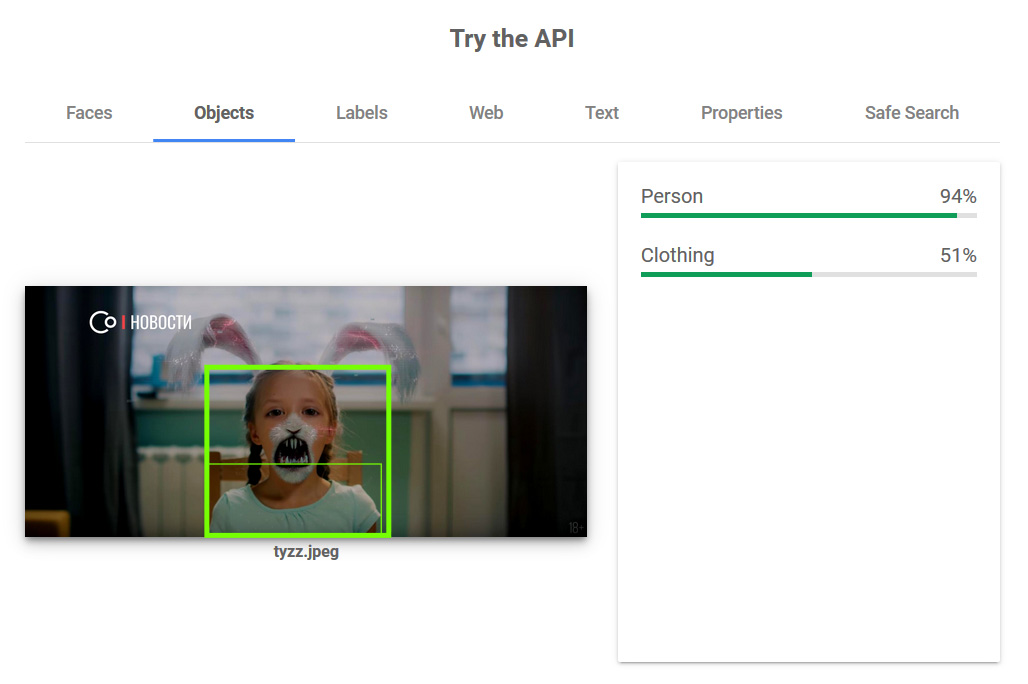
Task: Click the tyzz.jpeg file name
Action: (x=306, y=552)
